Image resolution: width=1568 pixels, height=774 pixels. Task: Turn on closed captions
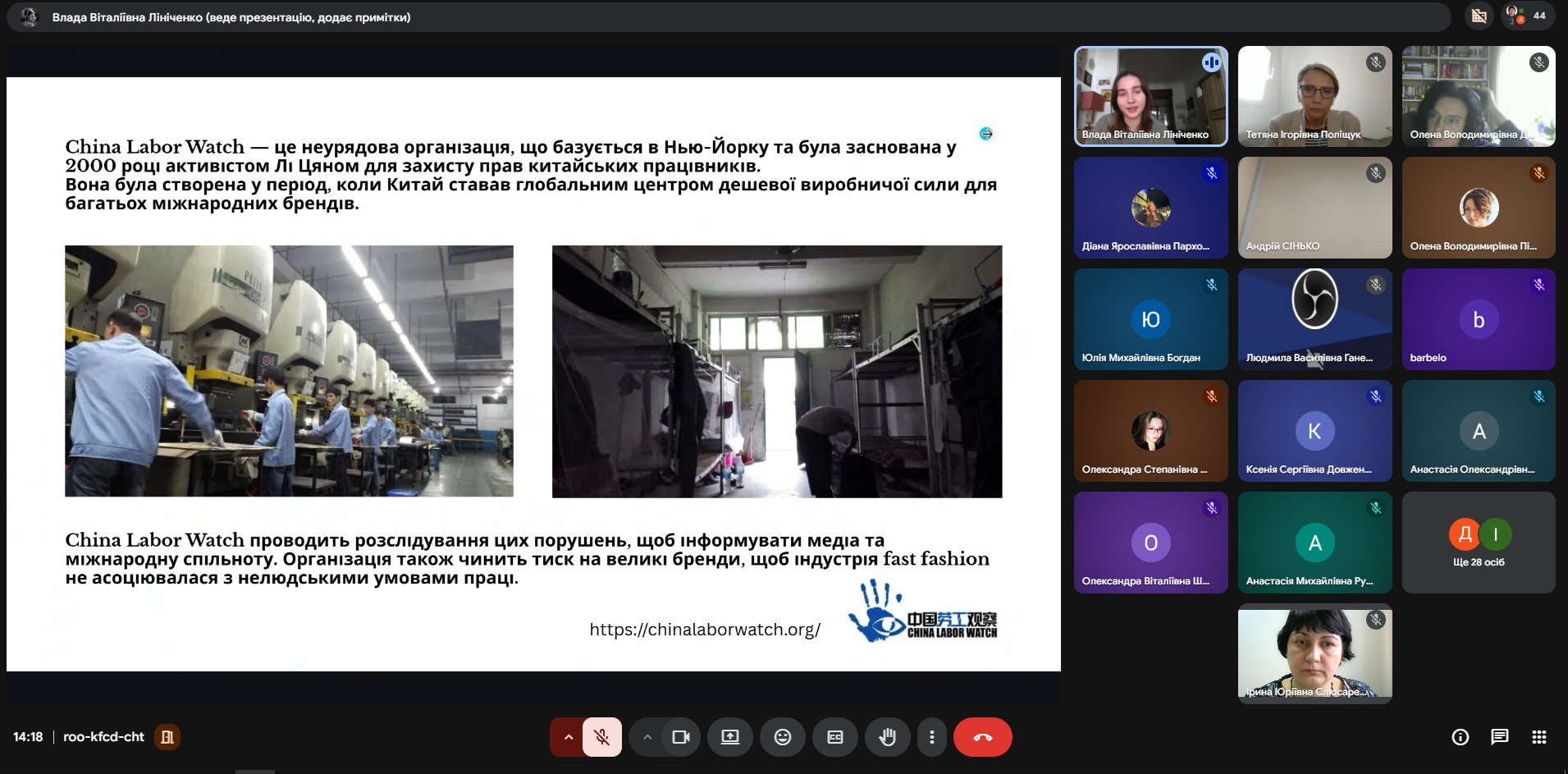coord(834,737)
